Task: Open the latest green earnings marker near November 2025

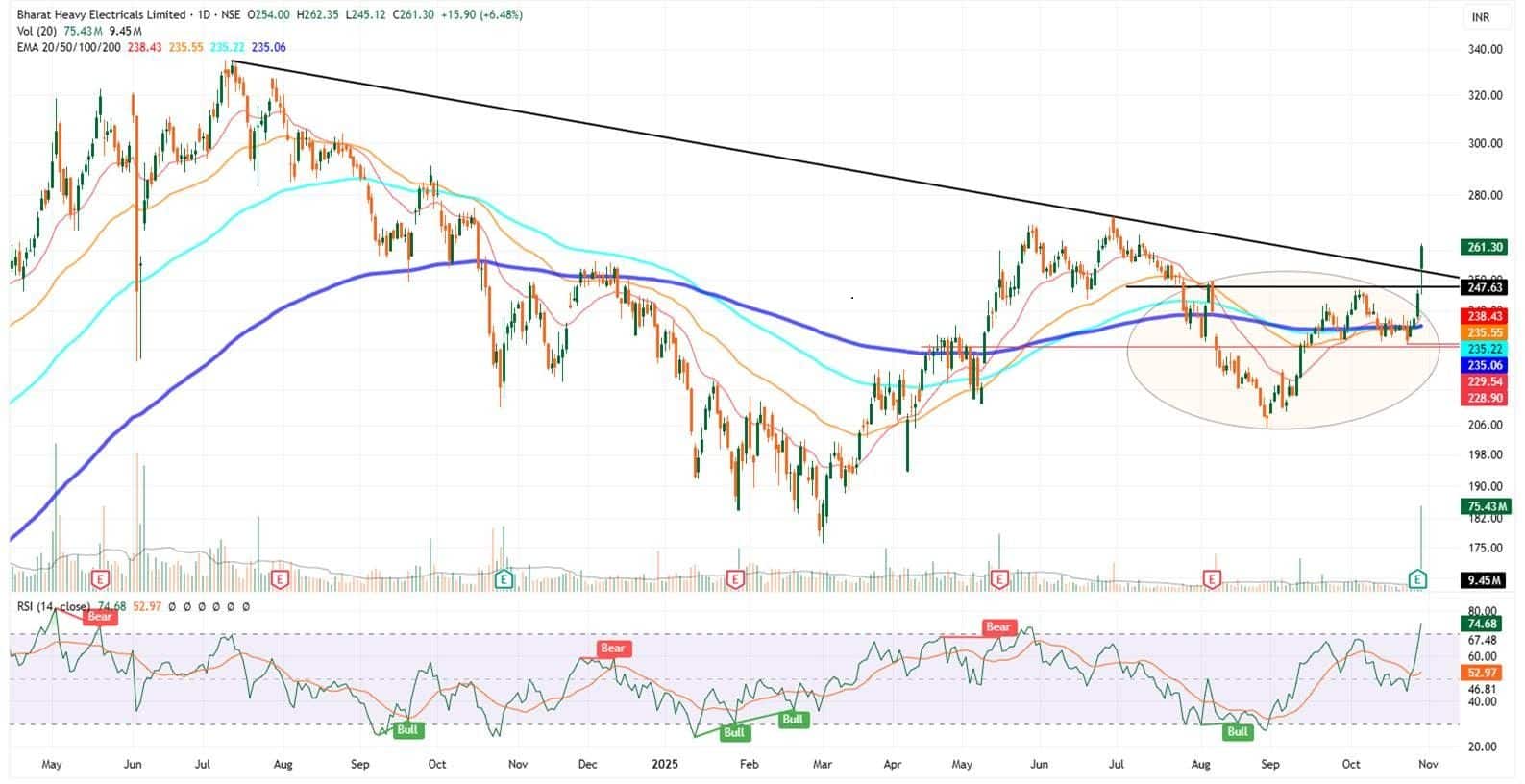Action: click(1417, 579)
